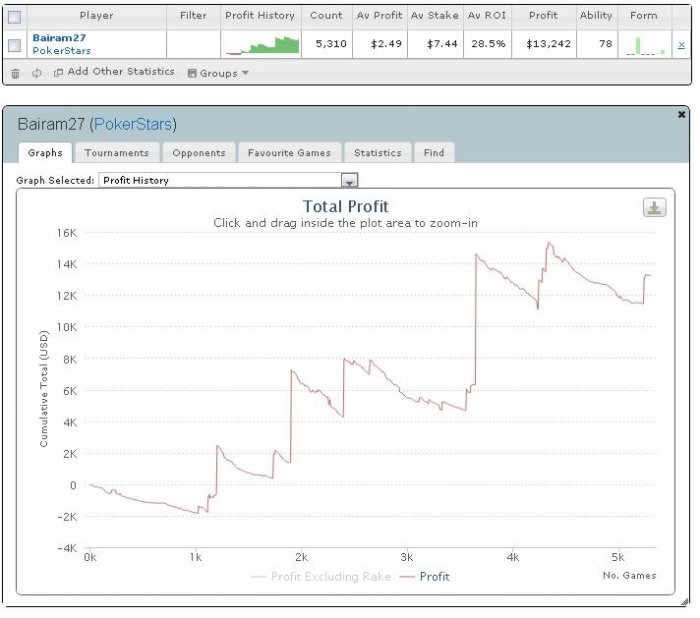The height and width of the screenshot is (618, 700).
Task: Select the Statistics tab
Action: click(378, 153)
